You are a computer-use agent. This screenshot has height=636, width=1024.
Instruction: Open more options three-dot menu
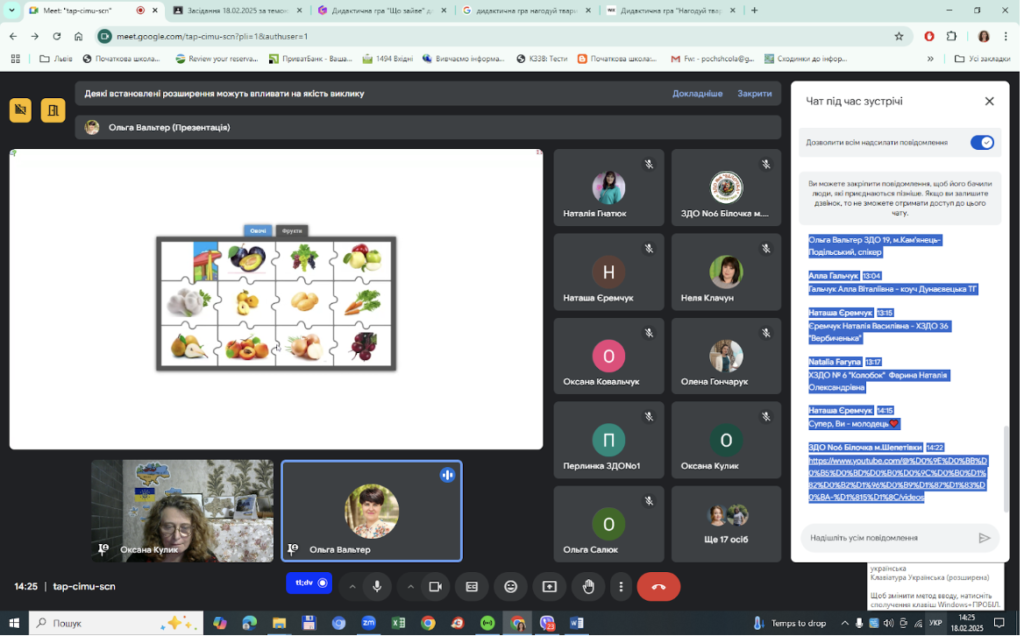(x=621, y=587)
